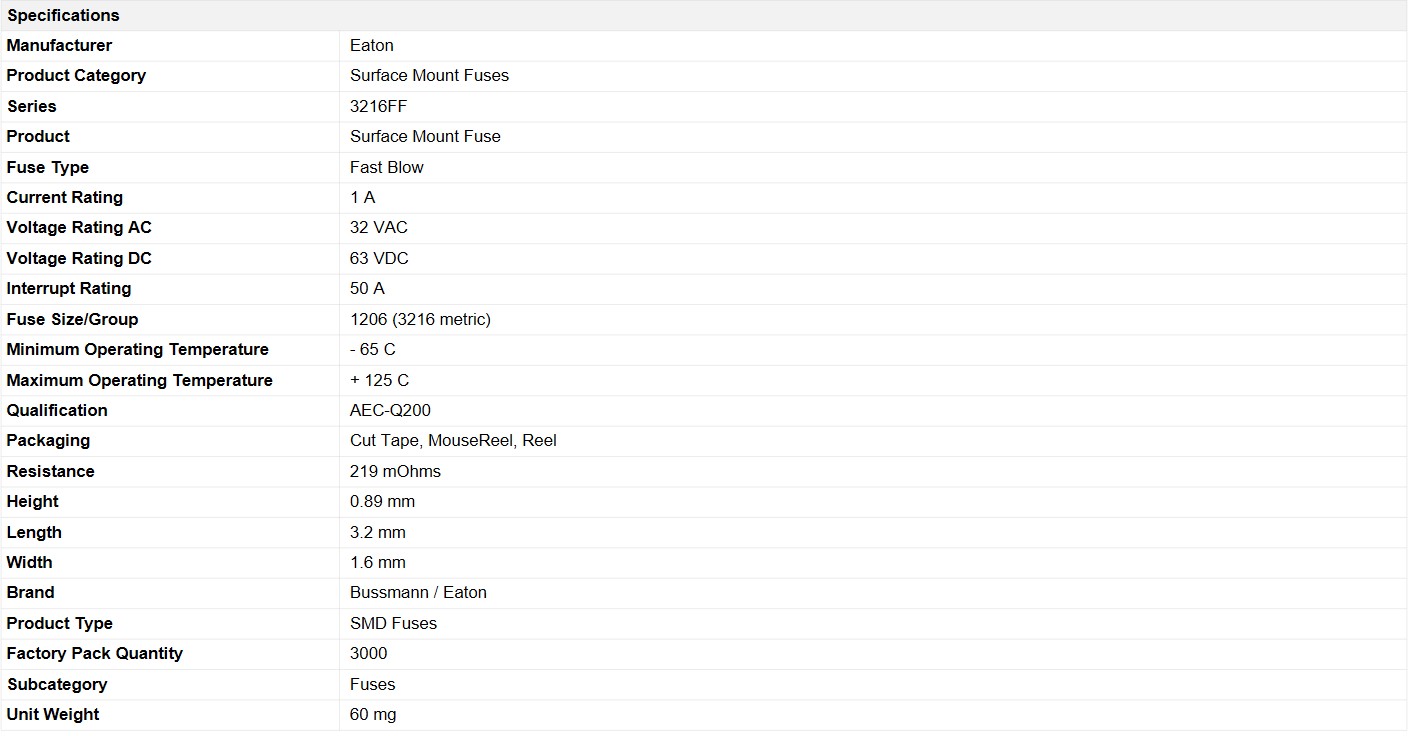Image resolution: width=1408 pixels, height=736 pixels.
Task: Click the 63 VDC value
Action: click(379, 258)
